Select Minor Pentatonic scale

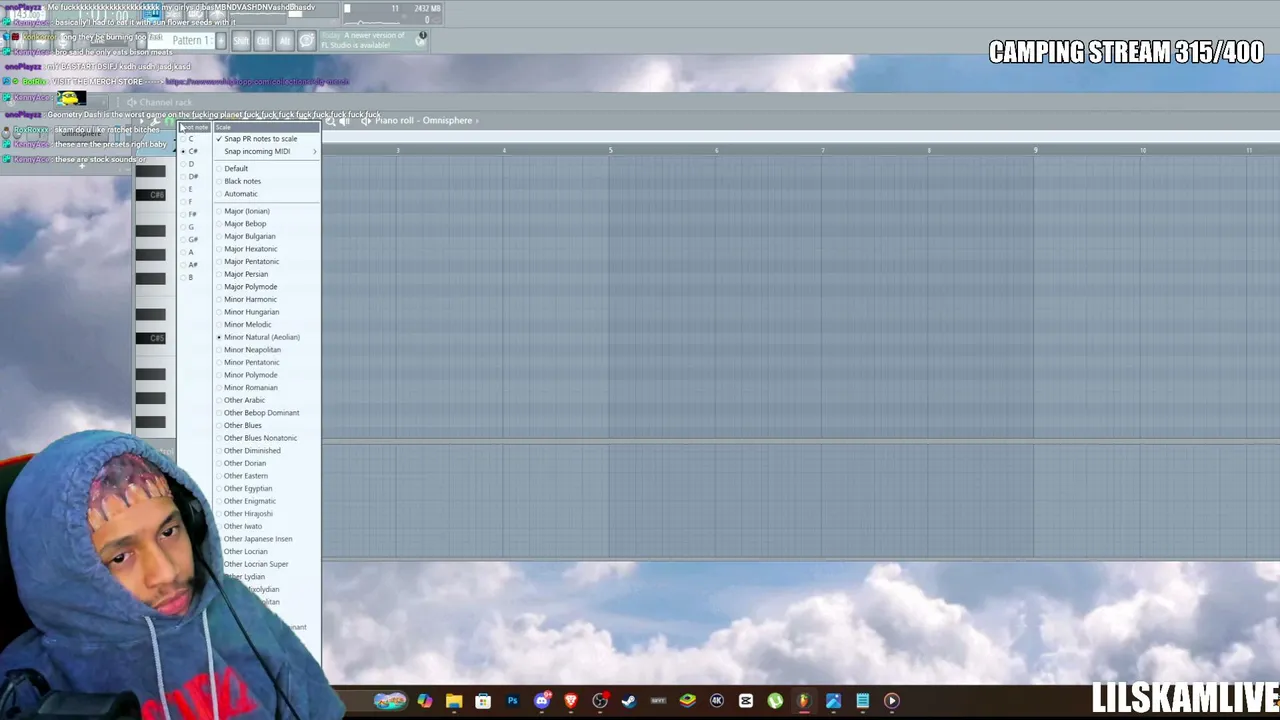pyautogui.click(x=267, y=363)
